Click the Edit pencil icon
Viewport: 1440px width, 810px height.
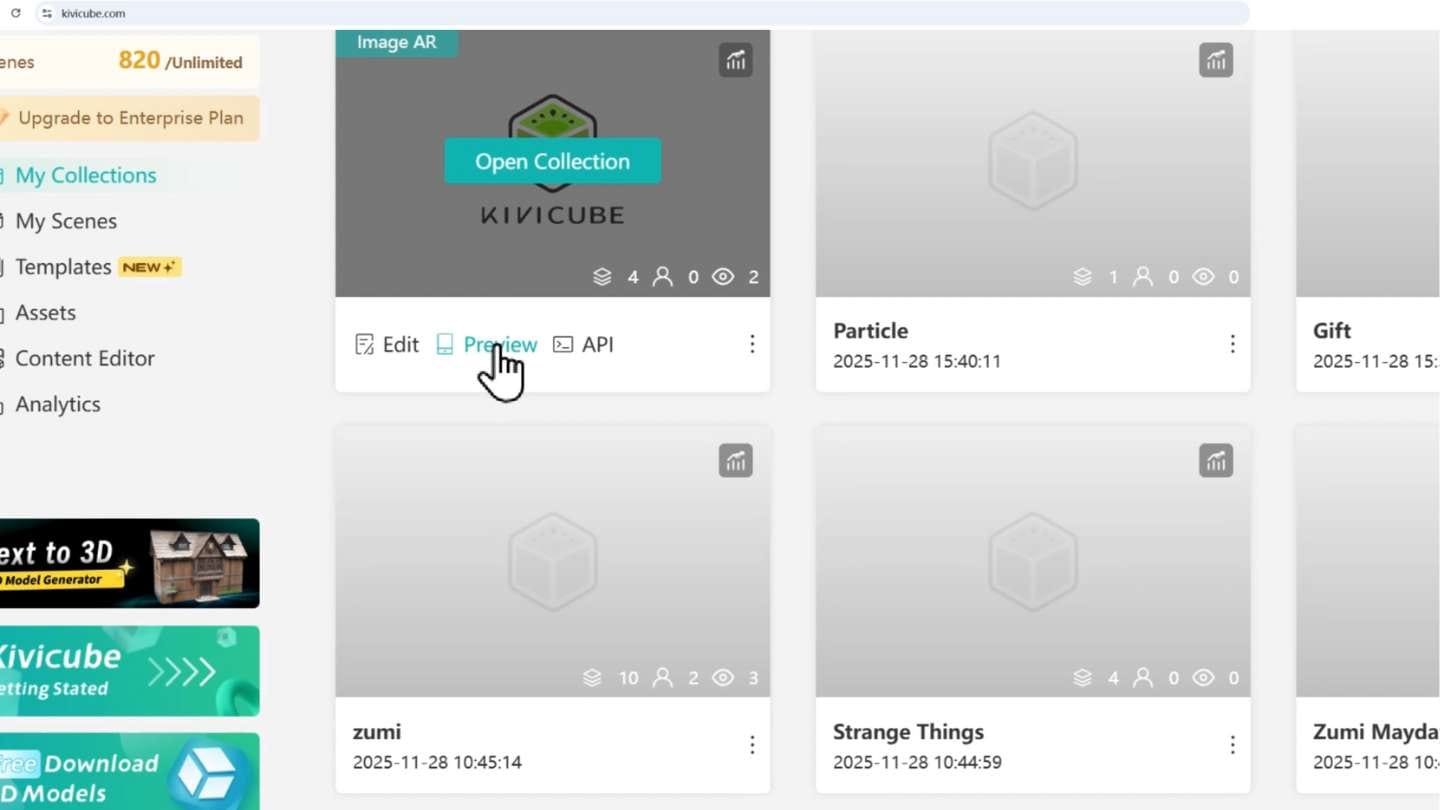365,345
